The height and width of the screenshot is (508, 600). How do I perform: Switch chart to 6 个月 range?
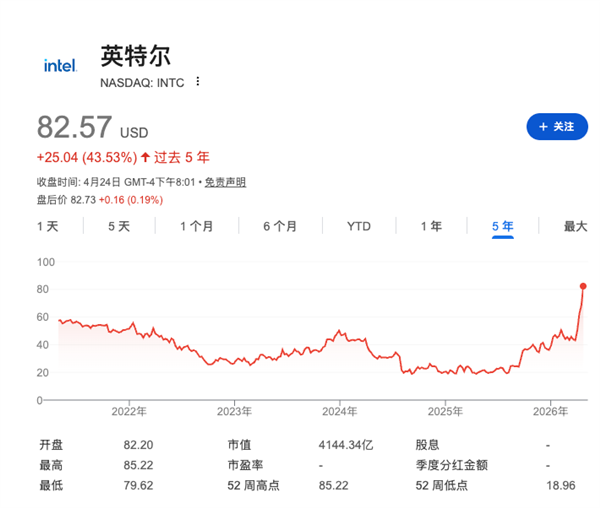click(280, 227)
